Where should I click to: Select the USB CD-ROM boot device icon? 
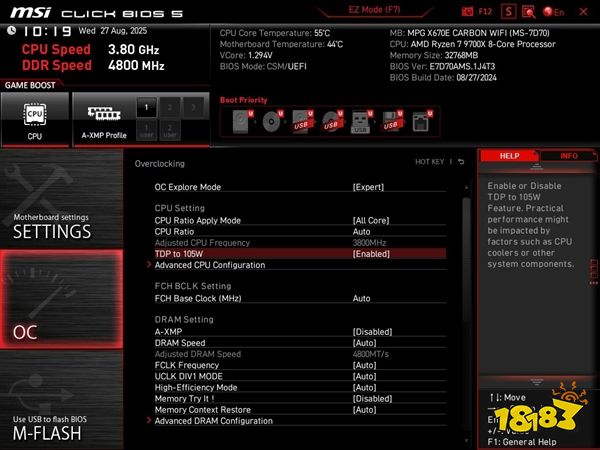point(332,122)
